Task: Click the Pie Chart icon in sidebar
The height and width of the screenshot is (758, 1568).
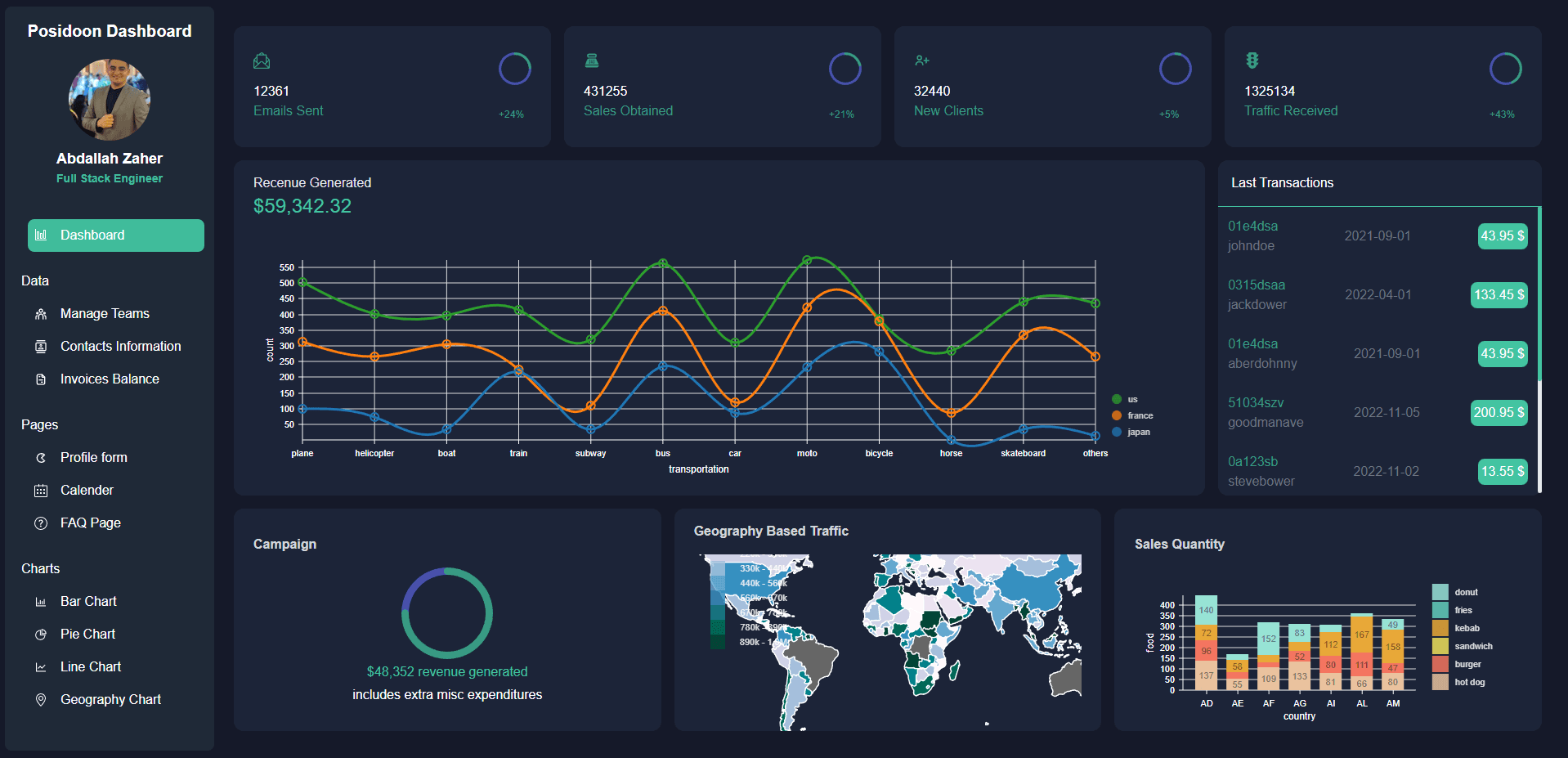Action: click(x=41, y=635)
